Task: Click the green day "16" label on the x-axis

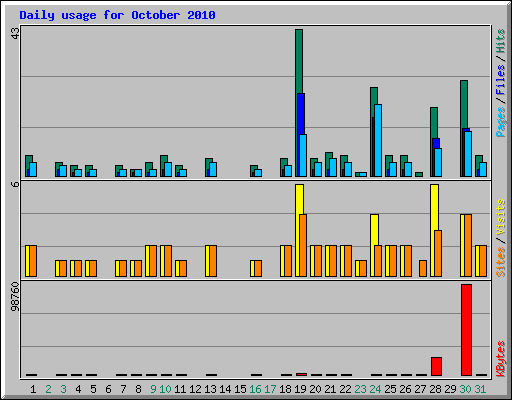Action: click(x=255, y=389)
